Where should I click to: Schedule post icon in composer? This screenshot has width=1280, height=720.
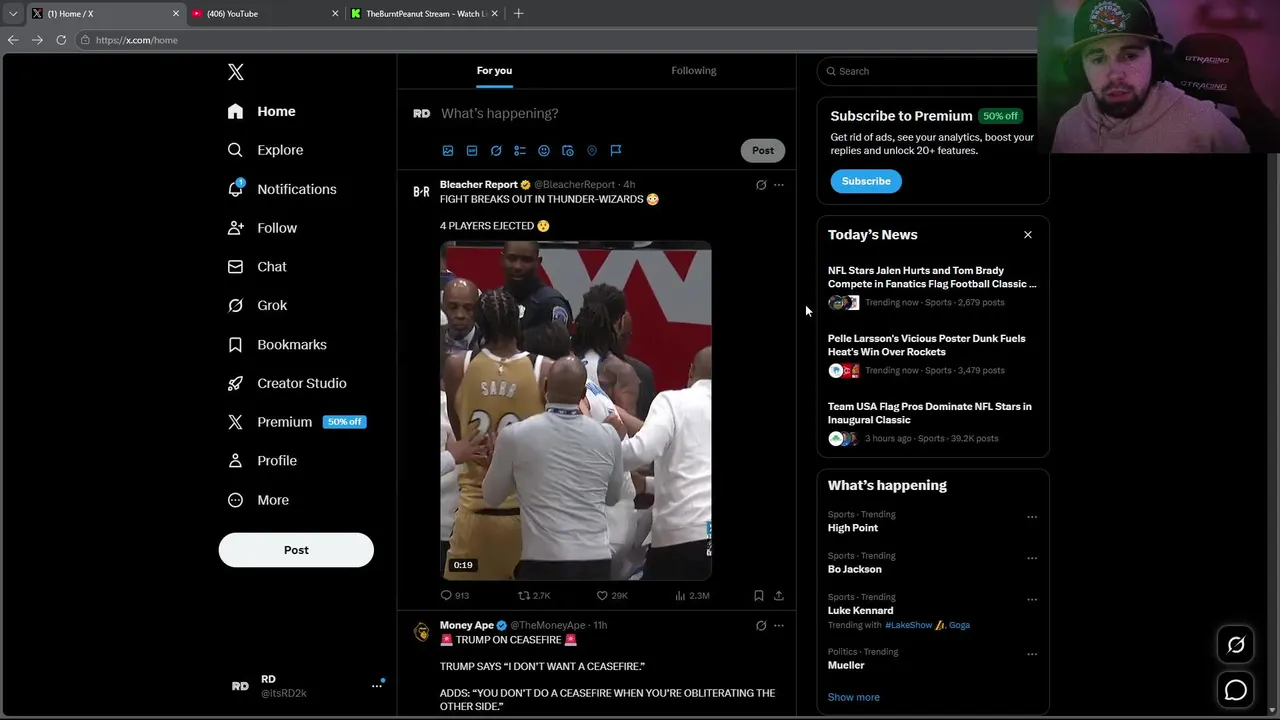coord(568,151)
